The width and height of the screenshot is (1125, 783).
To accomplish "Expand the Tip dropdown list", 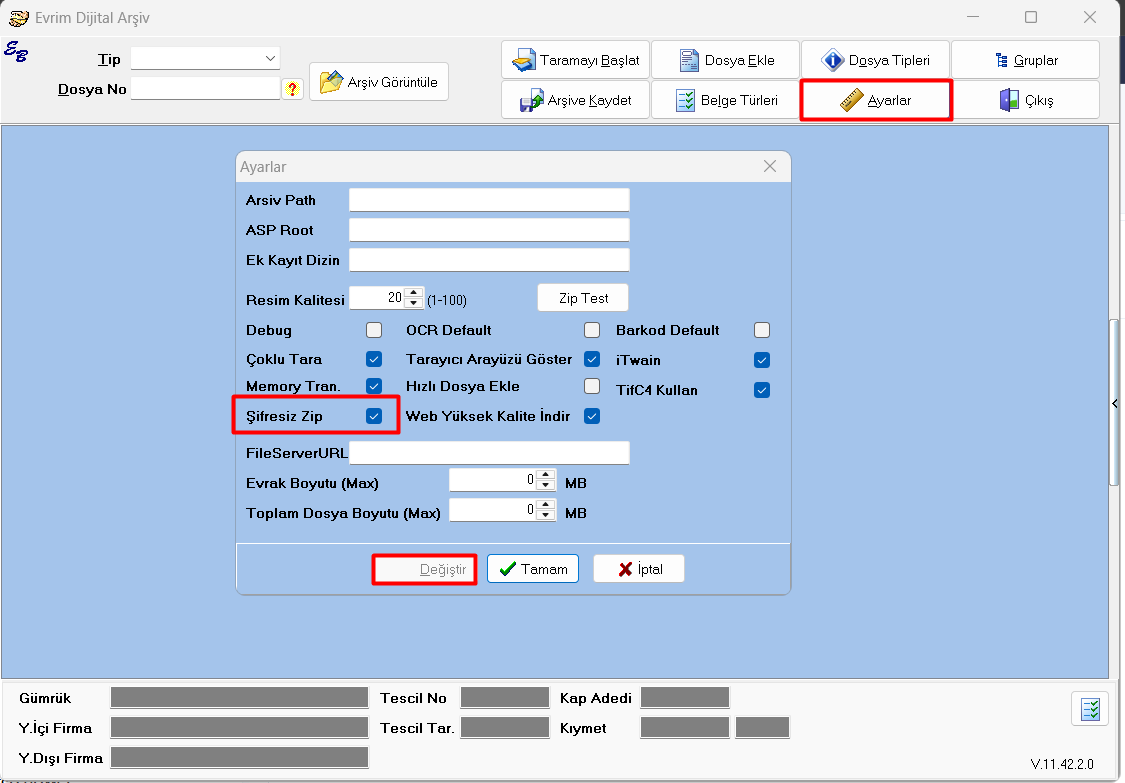I will click(x=270, y=59).
